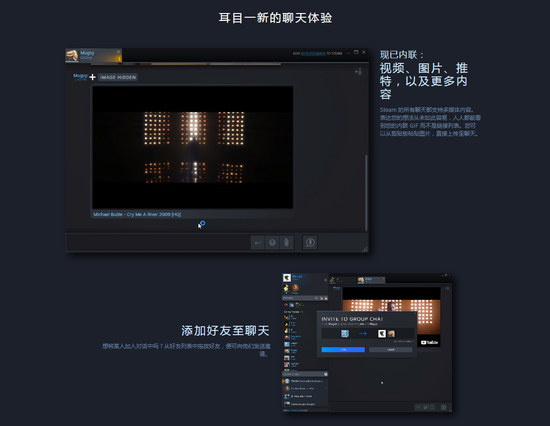Click the paperclip attachment icon in top window

tap(286, 242)
